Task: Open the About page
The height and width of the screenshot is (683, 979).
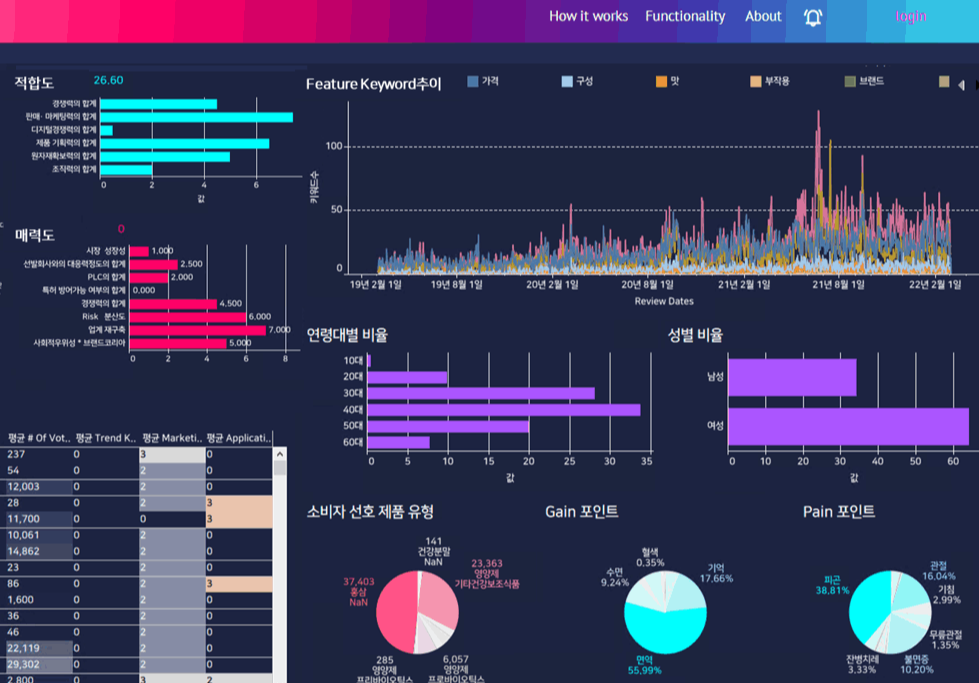Action: pyautogui.click(x=763, y=16)
